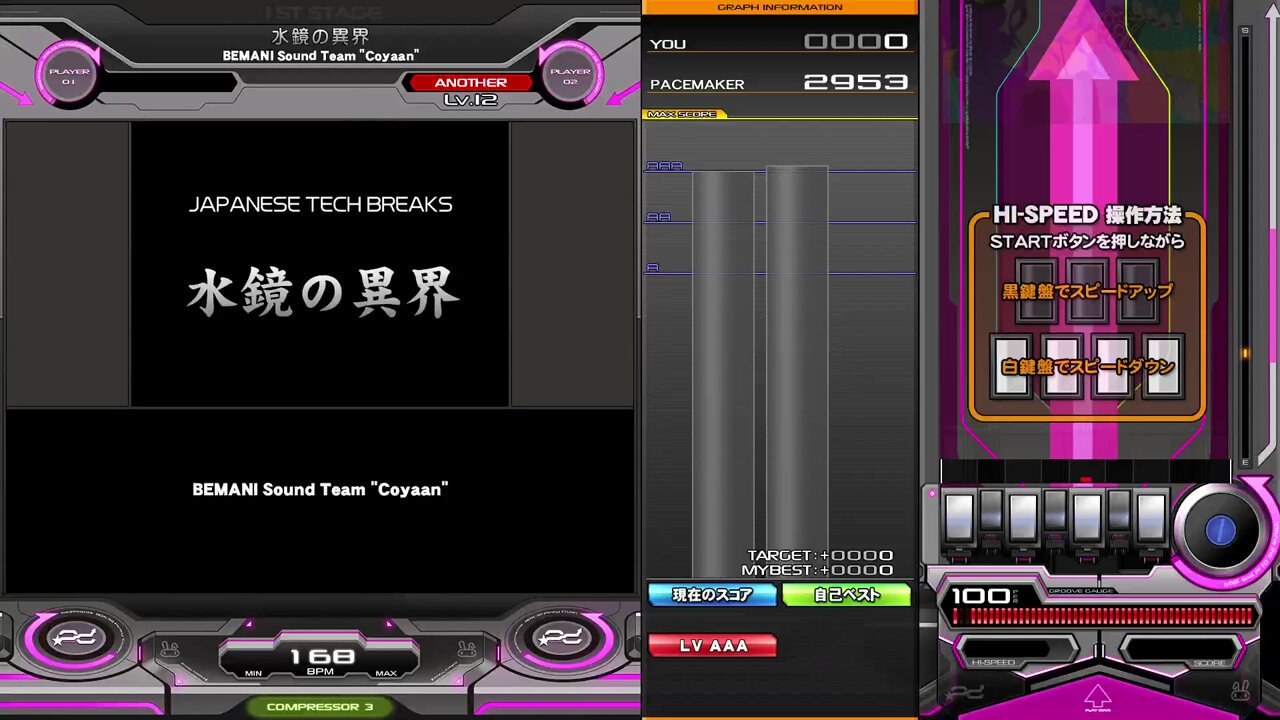
Task: Click the middle black key on the controller
Action: [x=1055, y=510]
